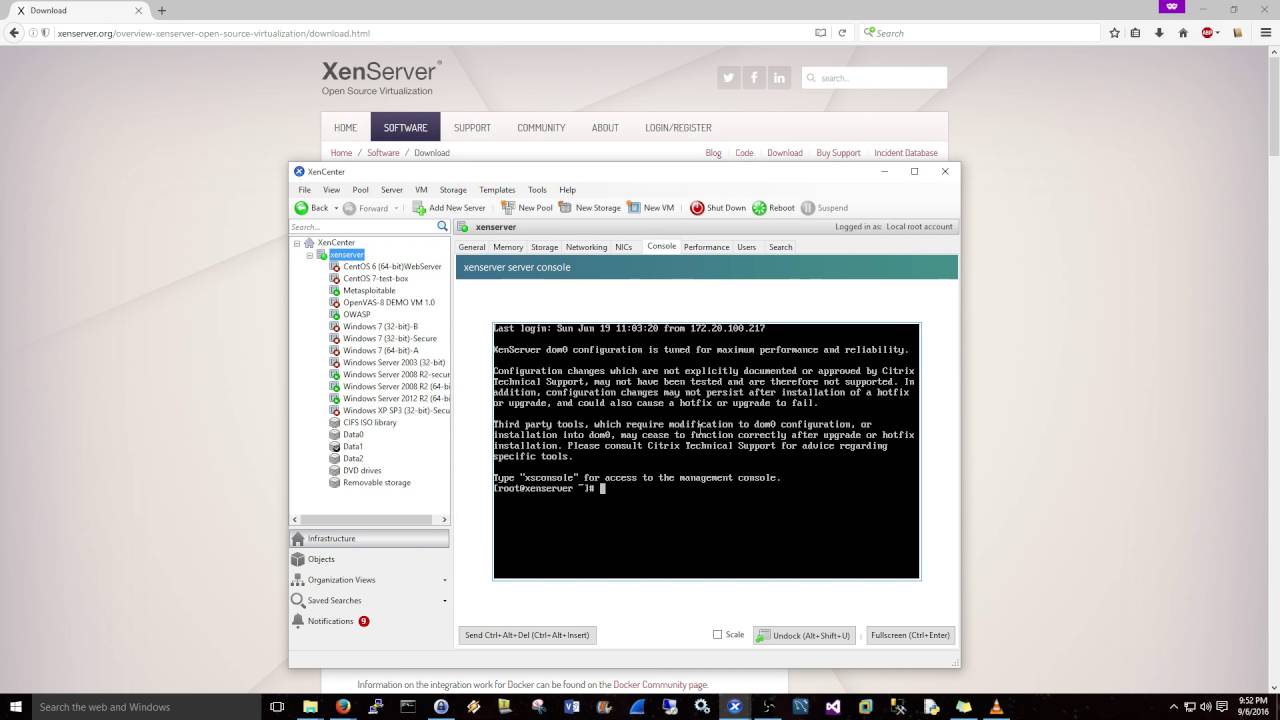Click the browser bookmark star icon
Viewport: 1280px width, 720px height.
[1115, 33]
